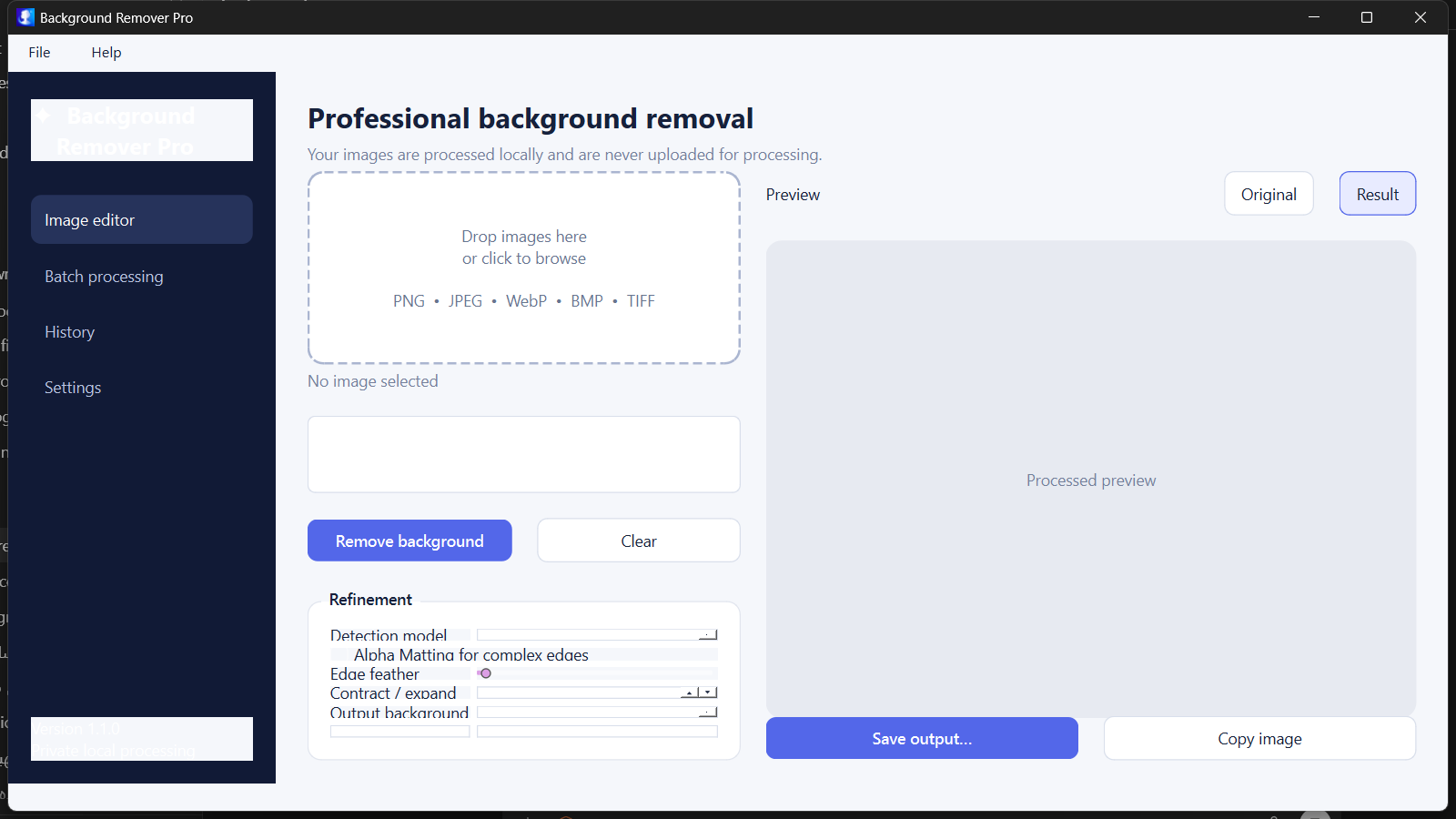Screen dimensions: 1456x819
Task: Clear the selected image
Action: point(639,541)
